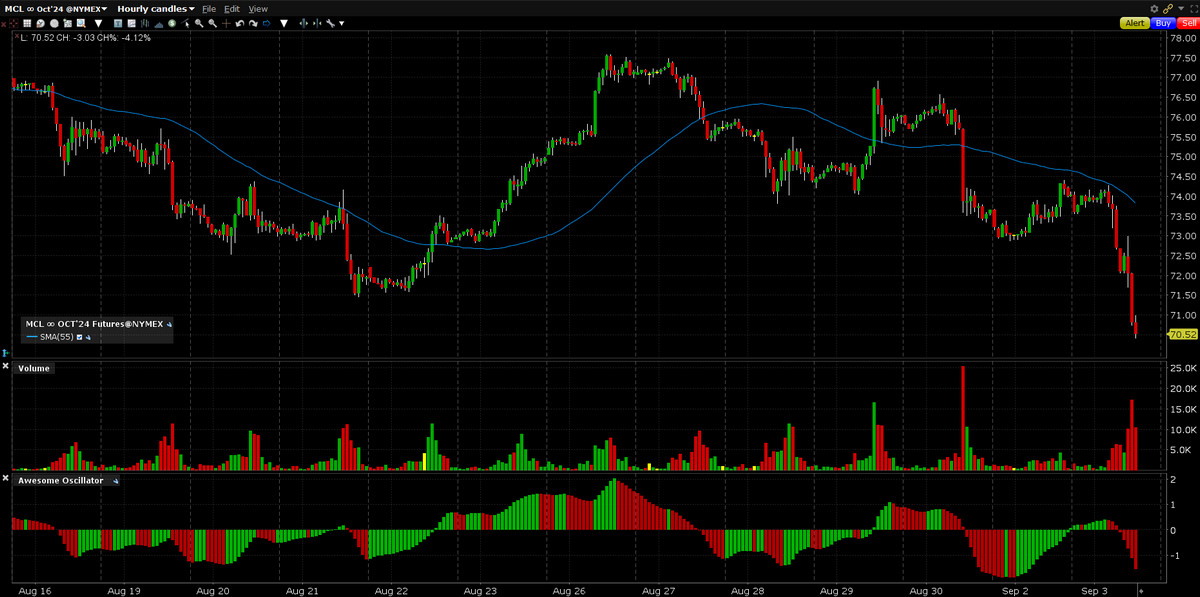Click the blue SMA line color swatch
The width and height of the screenshot is (1200, 597).
[x=33, y=337]
